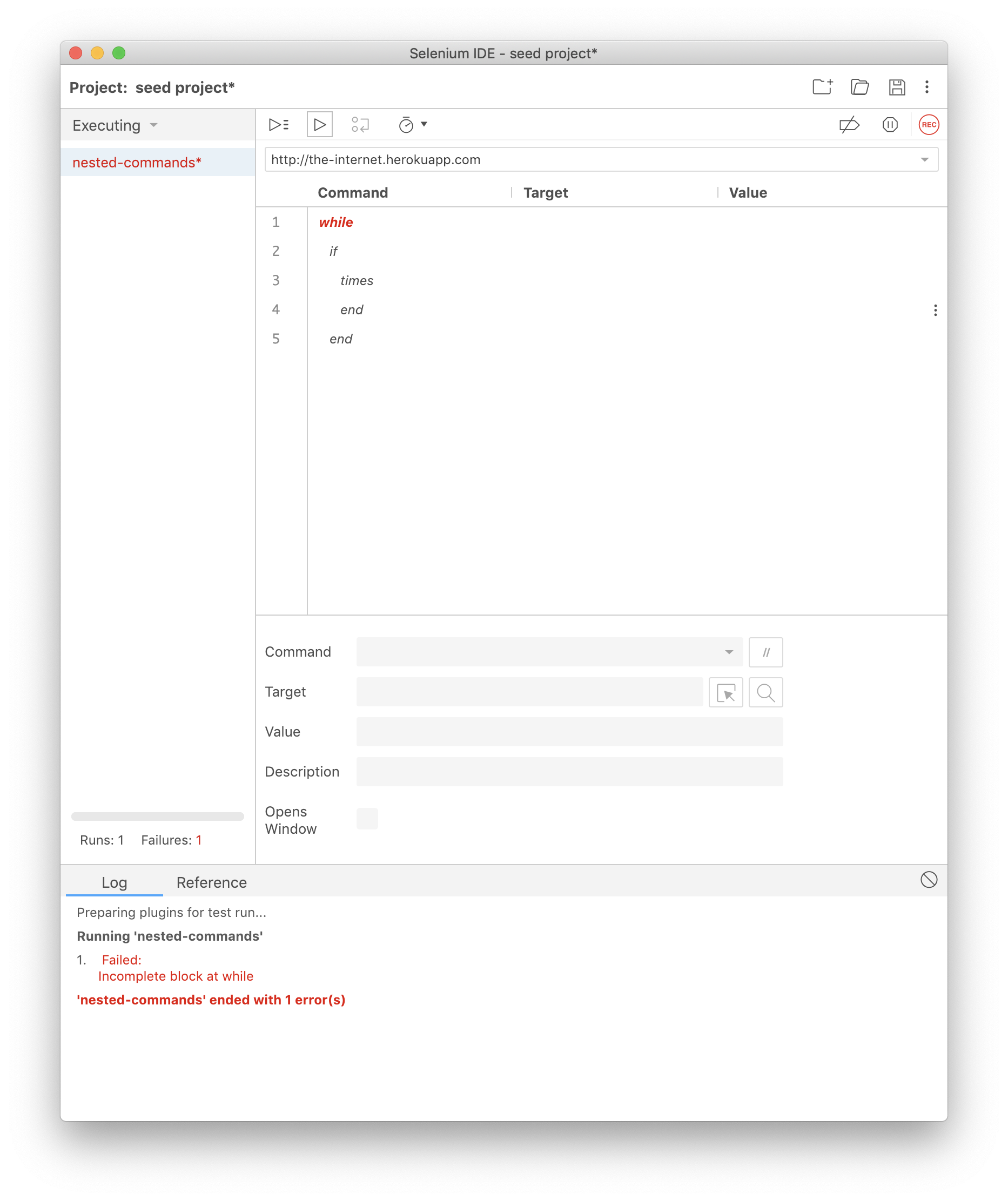Save the project with the disk icon

896,87
